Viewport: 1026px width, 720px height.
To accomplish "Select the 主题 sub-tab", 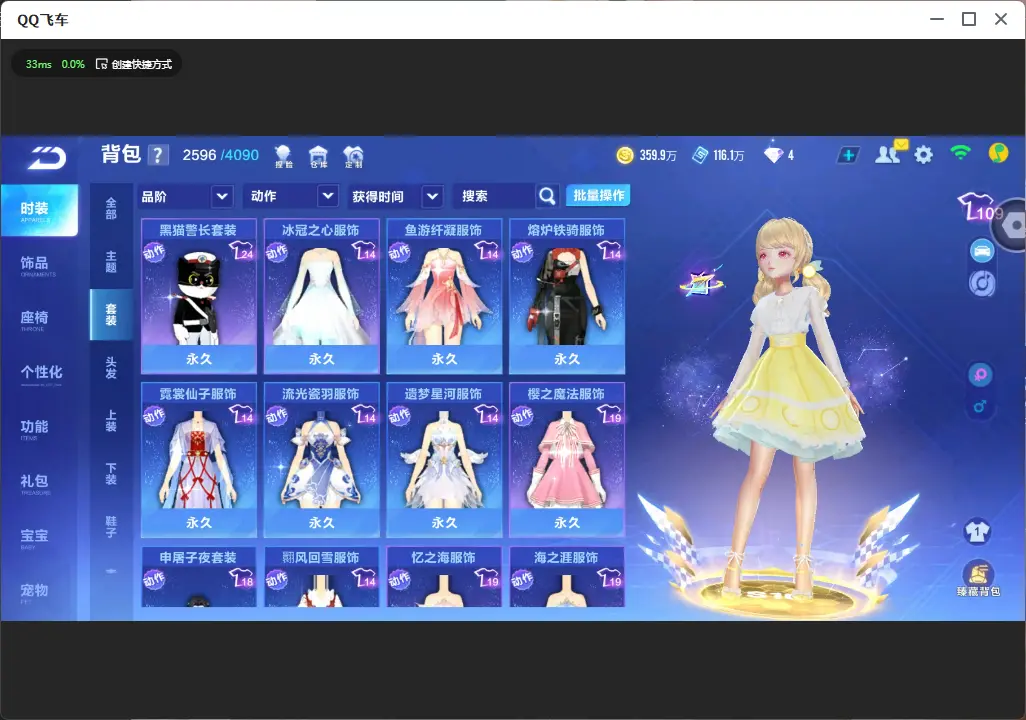I will click(111, 262).
